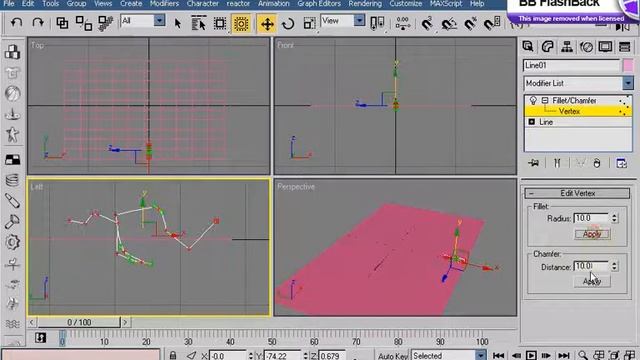This screenshot has width=640, height=360.
Task: Click the coil spring reactor icon
Action: [x=13, y=180]
